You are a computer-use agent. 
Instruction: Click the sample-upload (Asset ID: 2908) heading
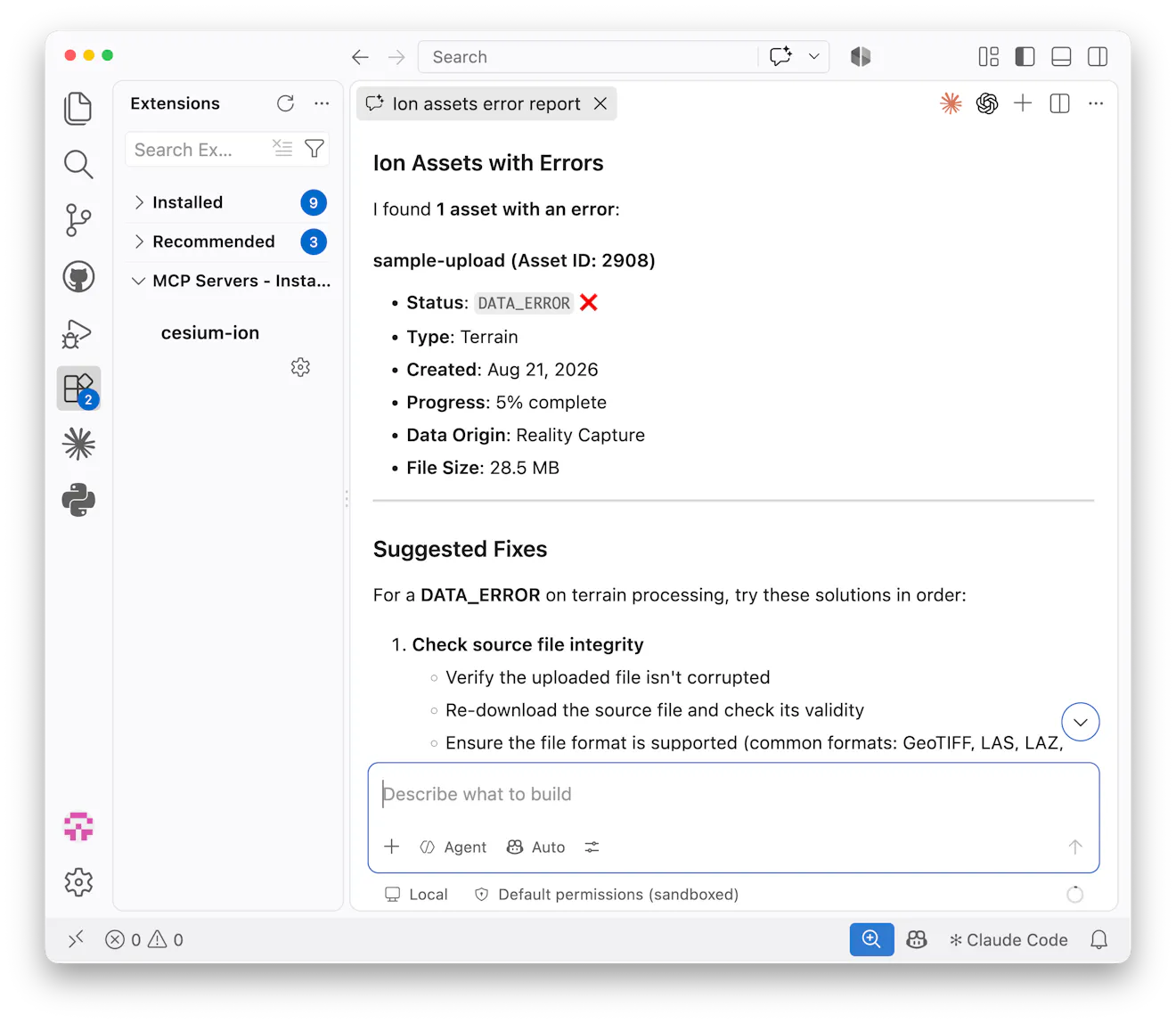pos(514,260)
